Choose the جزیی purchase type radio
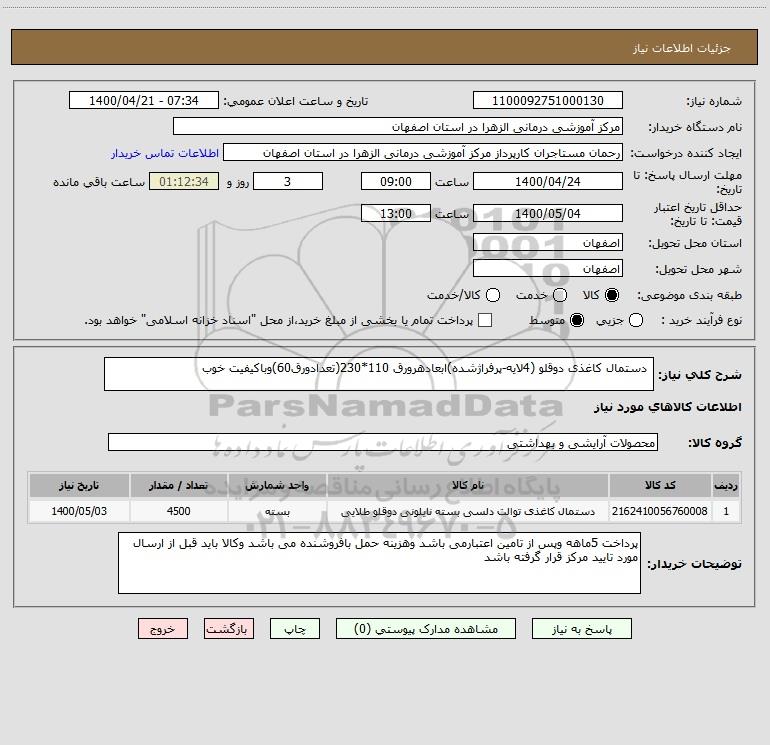The width and height of the screenshot is (770, 745). [x=636, y=320]
